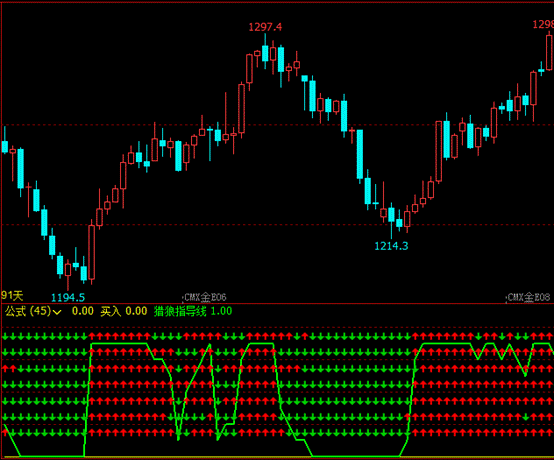Click the tall red candle near right edge

click(549, 52)
